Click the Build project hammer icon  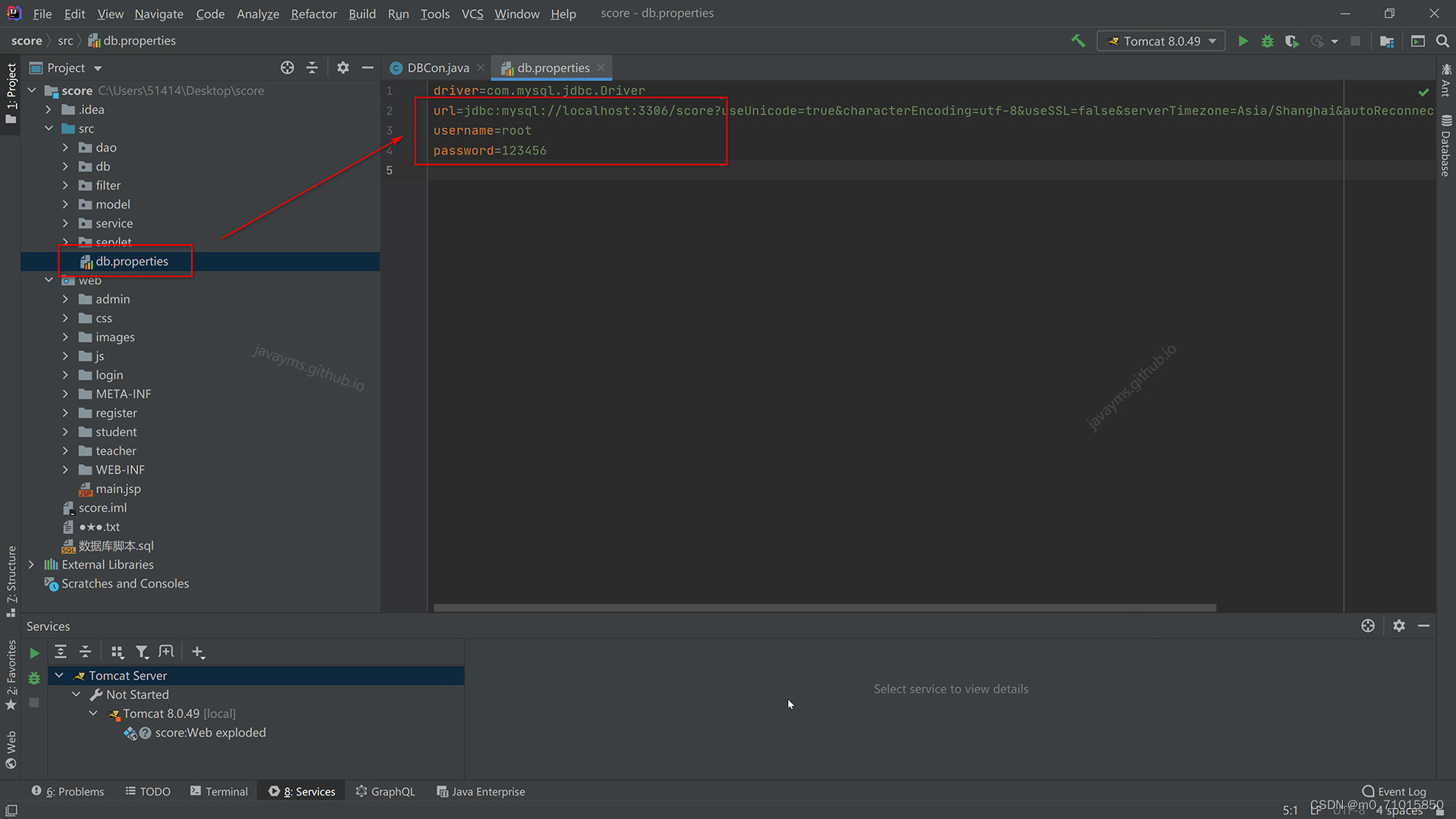click(x=1078, y=41)
